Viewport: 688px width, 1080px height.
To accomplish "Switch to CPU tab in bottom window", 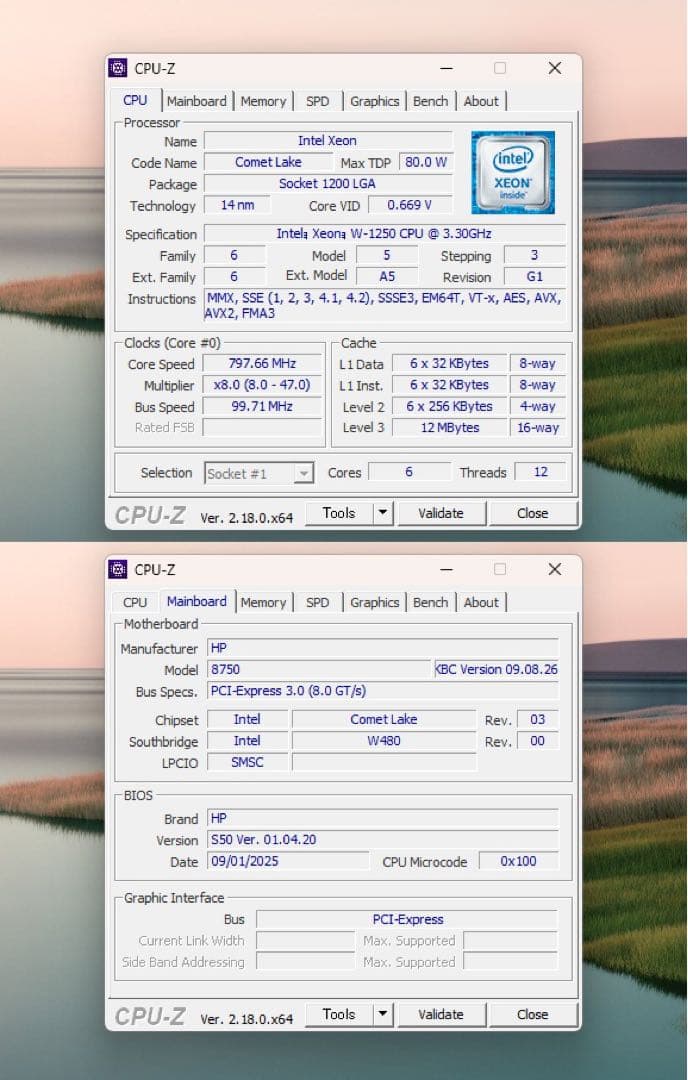I will point(135,603).
